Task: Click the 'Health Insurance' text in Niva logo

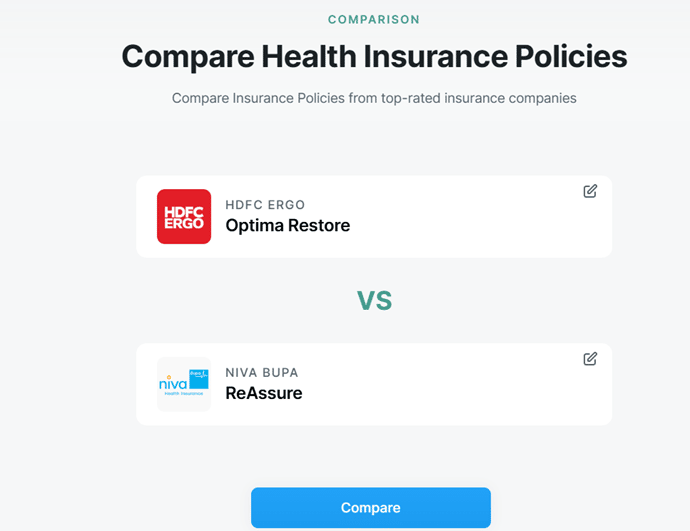Action: click(x=182, y=394)
